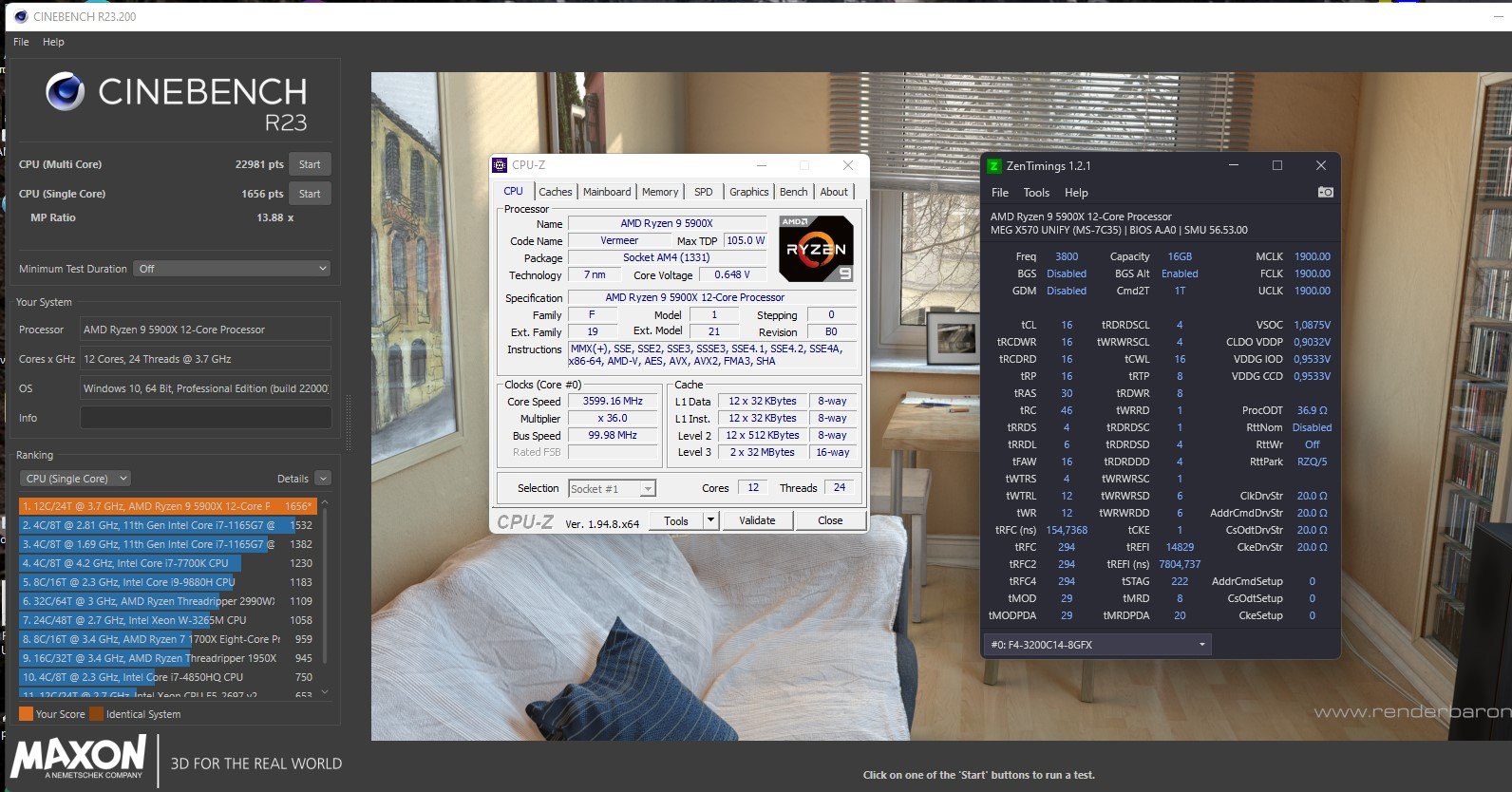The height and width of the screenshot is (792, 1512).
Task: Switch to CPU-Z About tab
Action: pos(834,192)
